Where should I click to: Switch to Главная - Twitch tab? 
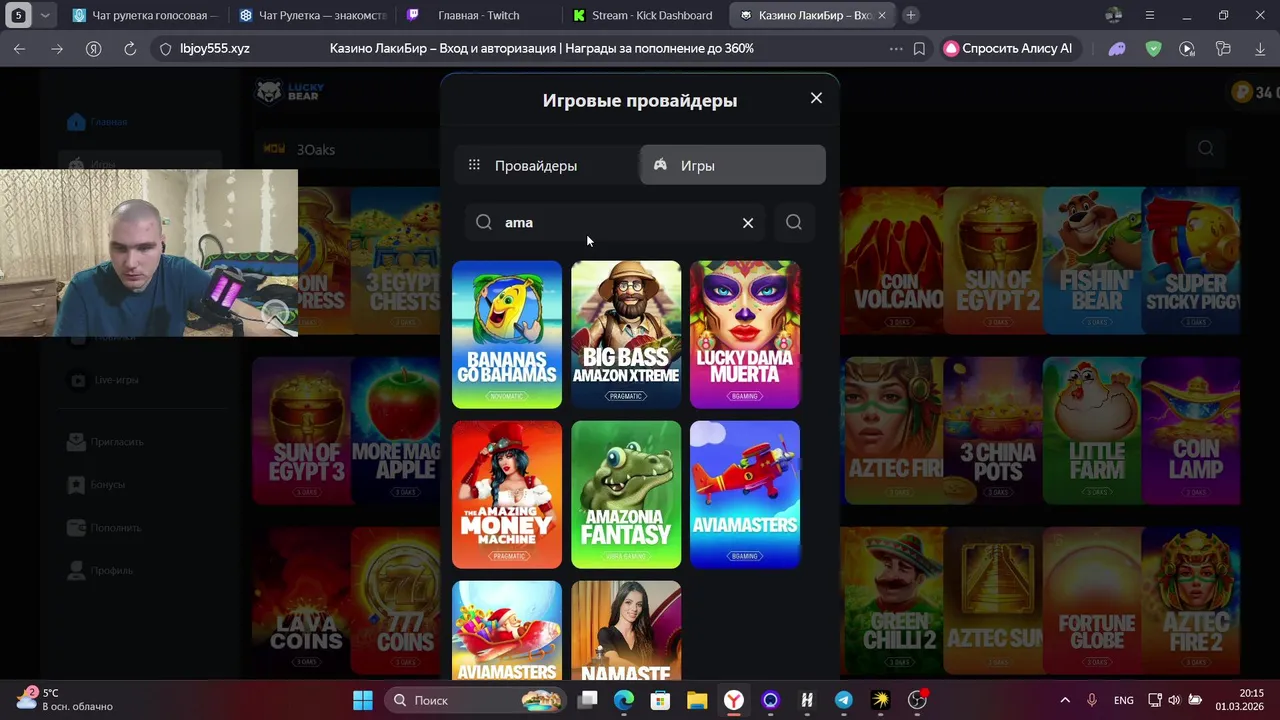479,15
